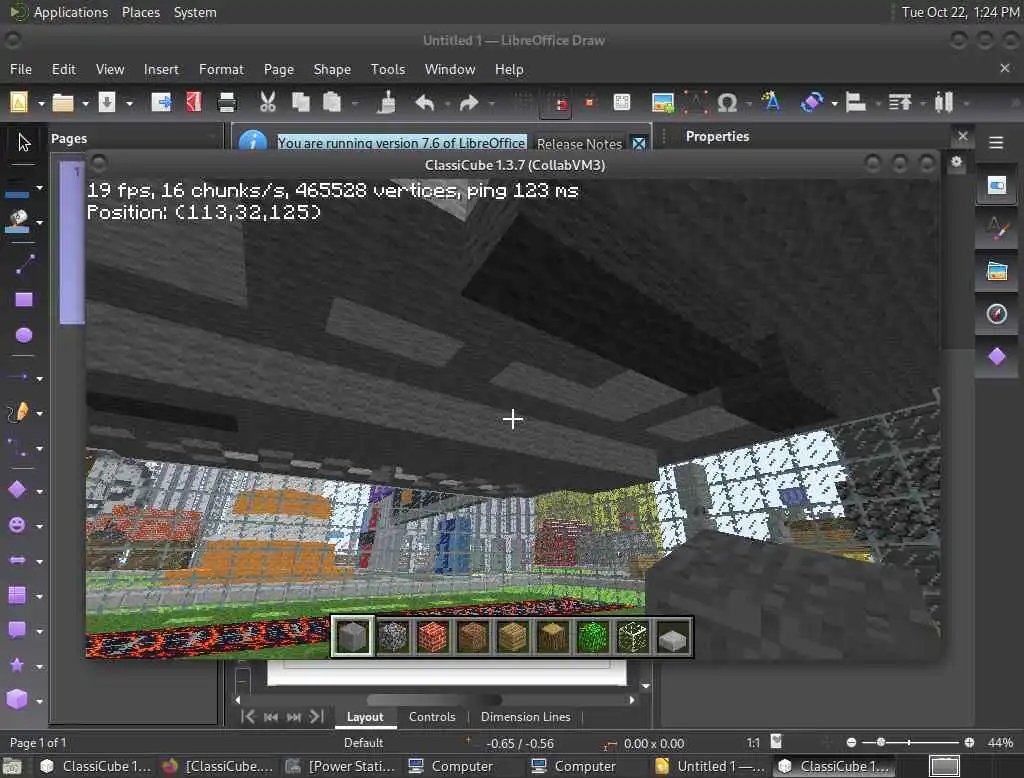
Task: Open sidebar Navigator compass icon
Action: (997, 314)
